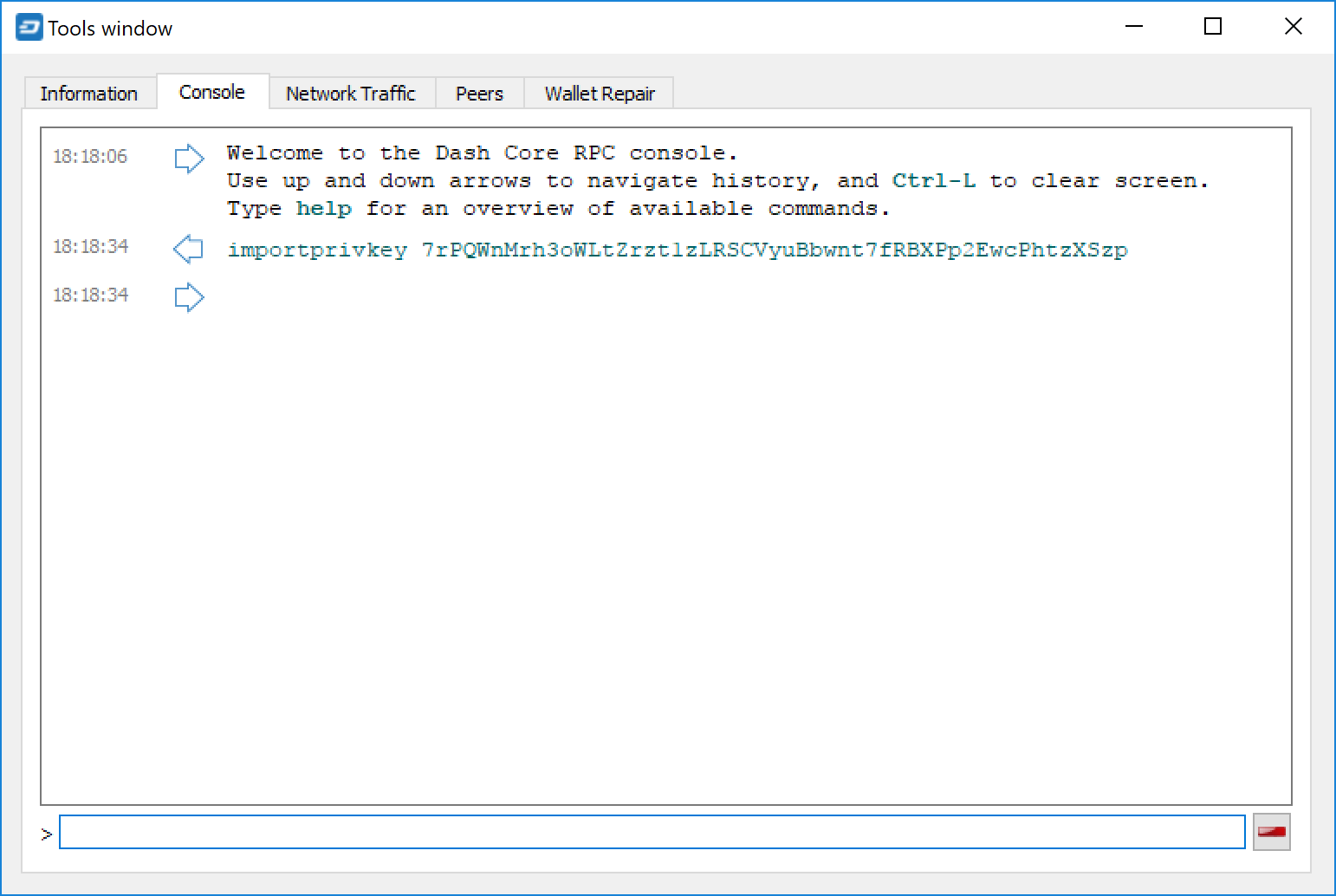This screenshot has width=1336, height=896.
Task: Click the 18:18:06 timestamp
Action: tap(90, 157)
